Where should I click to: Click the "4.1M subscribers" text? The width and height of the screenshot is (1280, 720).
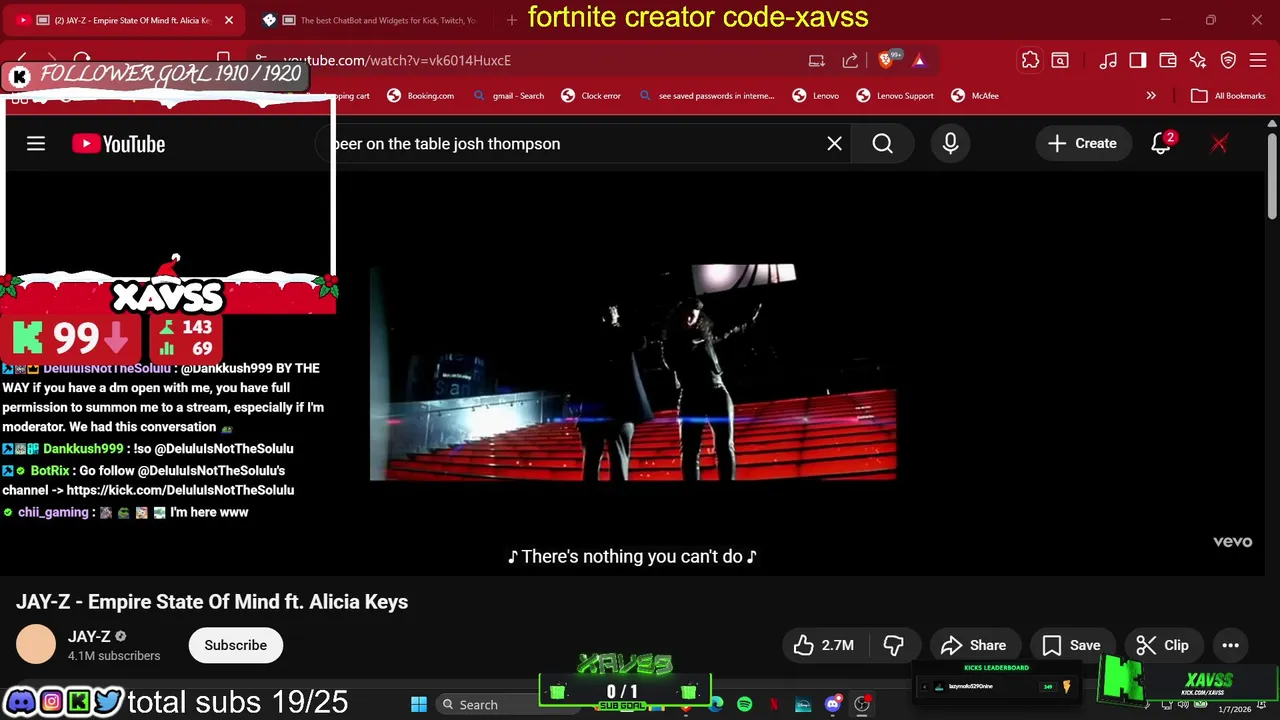[114, 656]
